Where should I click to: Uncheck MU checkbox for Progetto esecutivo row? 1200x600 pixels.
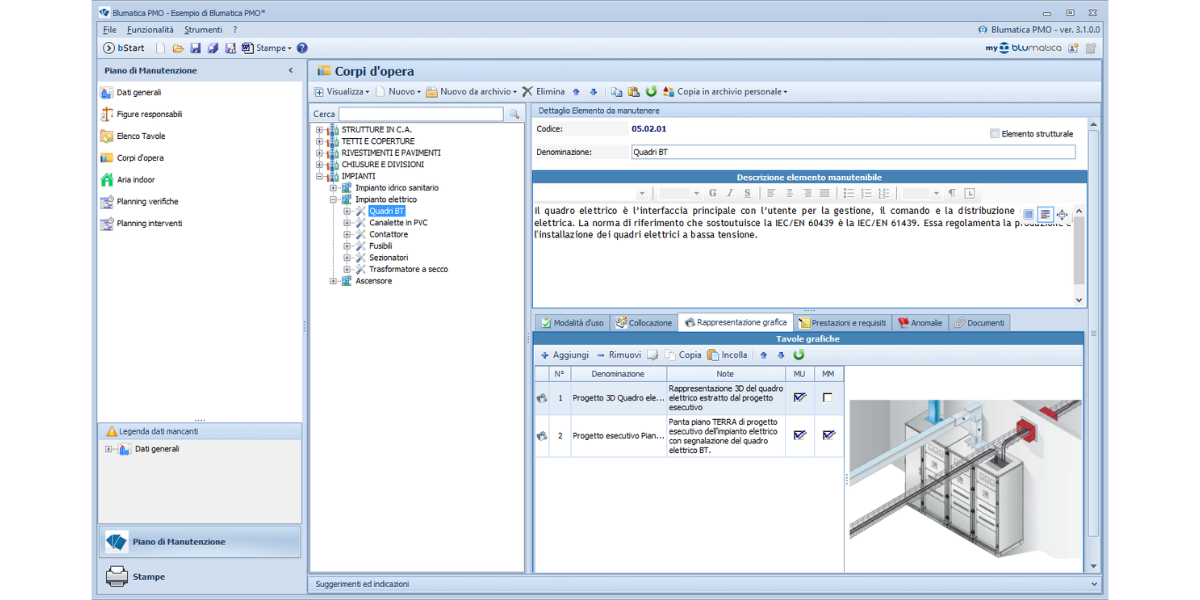[799, 435]
